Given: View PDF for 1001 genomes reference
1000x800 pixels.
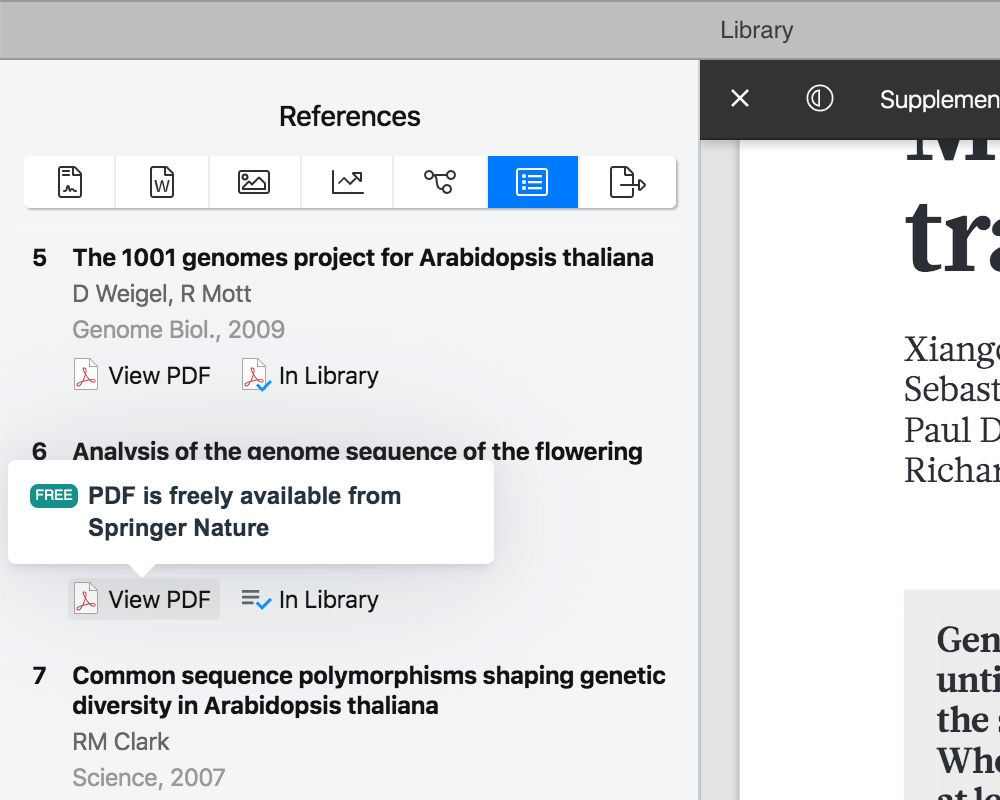Looking at the screenshot, I should (x=143, y=376).
